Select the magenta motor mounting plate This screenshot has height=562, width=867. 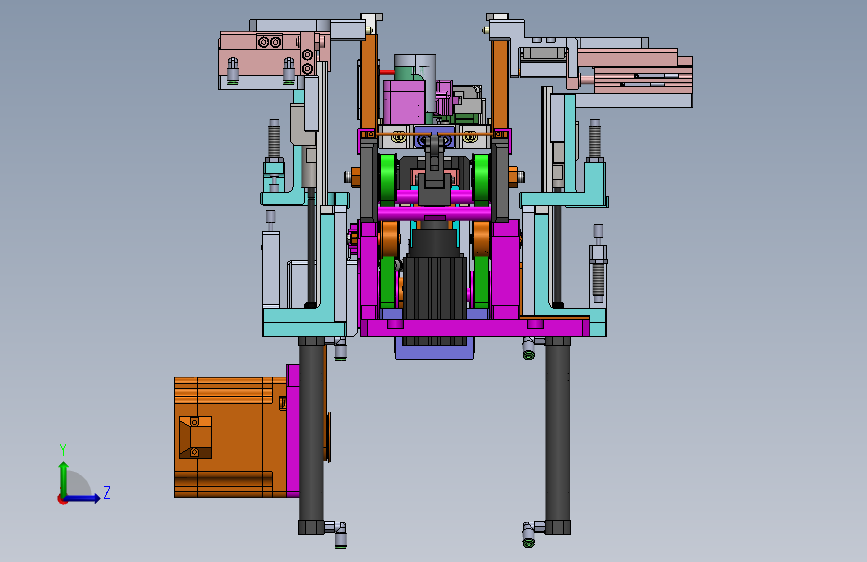coord(293,430)
